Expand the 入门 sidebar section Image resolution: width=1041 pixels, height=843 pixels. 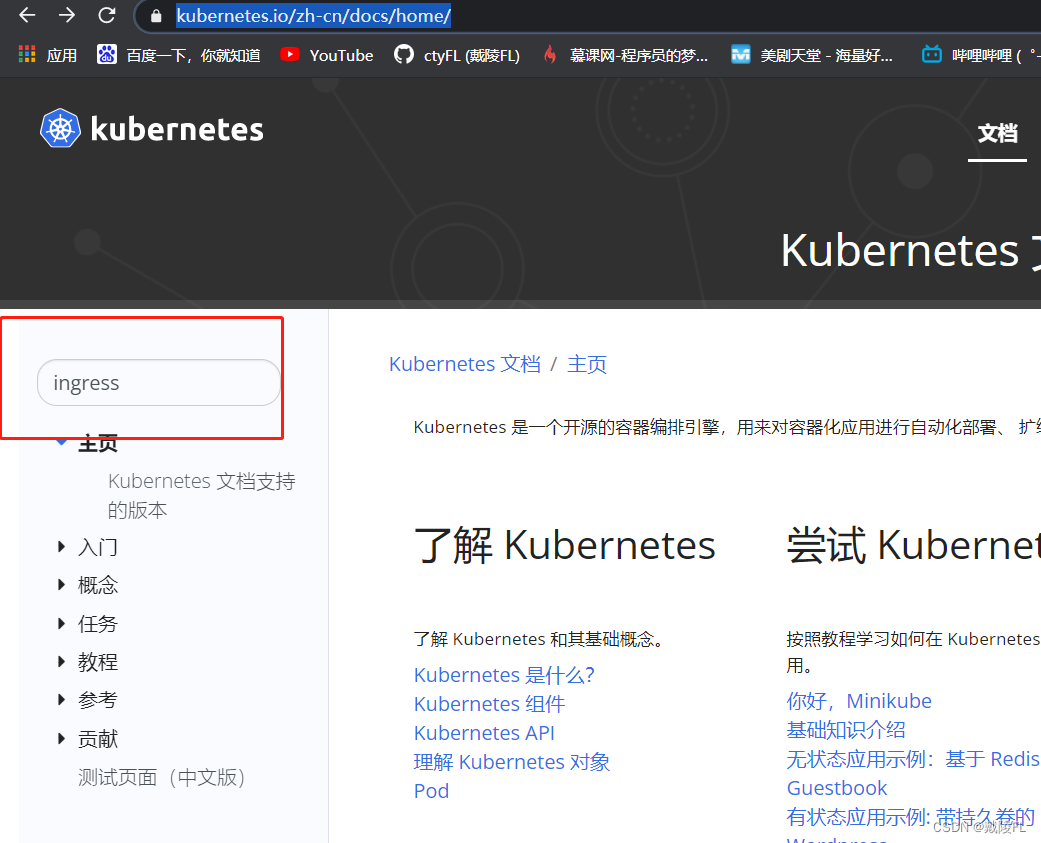pos(61,547)
